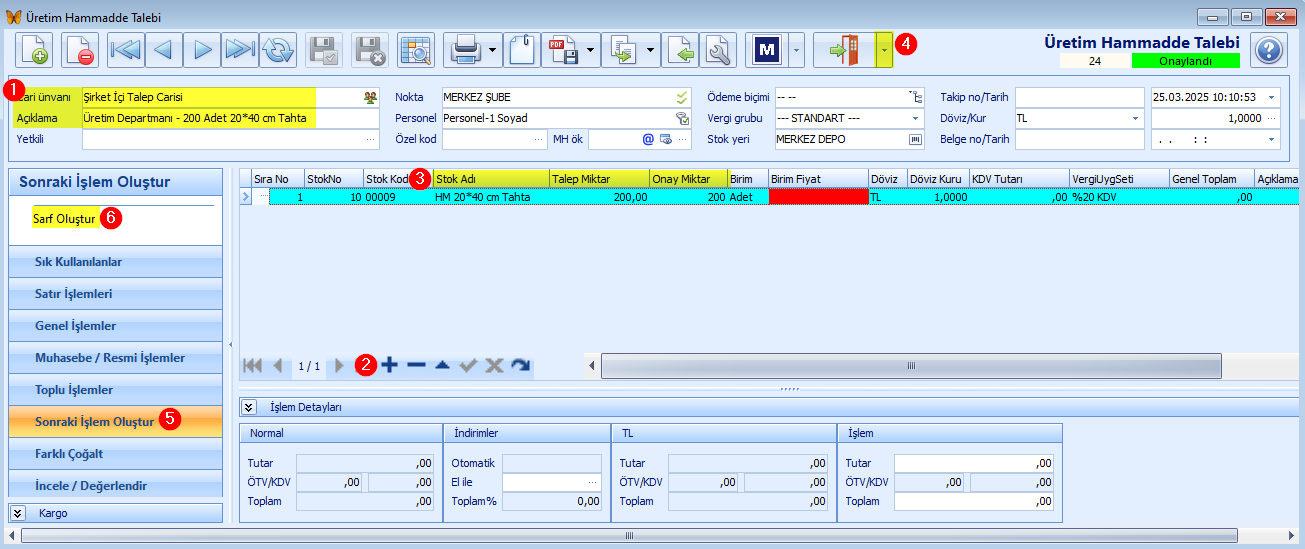1305x549 pixels.
Task: Open the copy documents dropdown arrow
Action: (652, 49)
